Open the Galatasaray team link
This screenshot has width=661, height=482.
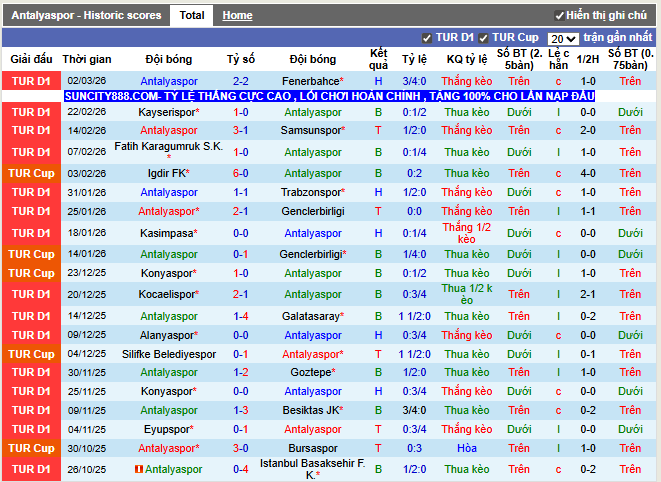[311, 316]
